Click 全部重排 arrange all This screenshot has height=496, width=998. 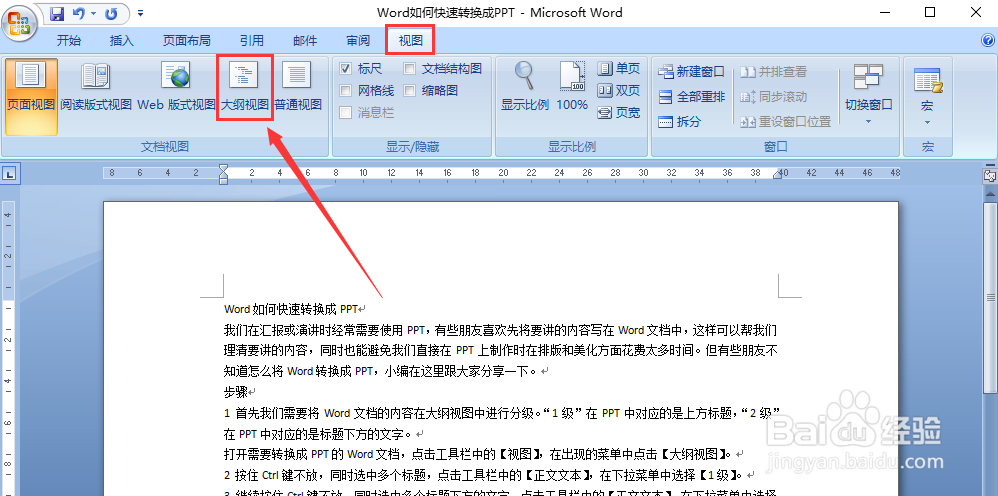[691, 97]
